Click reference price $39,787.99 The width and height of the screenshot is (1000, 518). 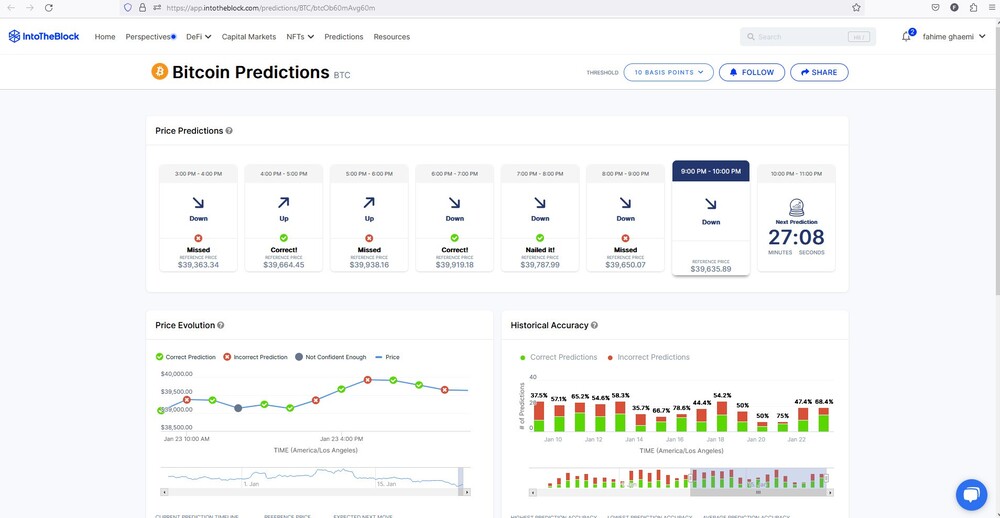tap(540, 265)
